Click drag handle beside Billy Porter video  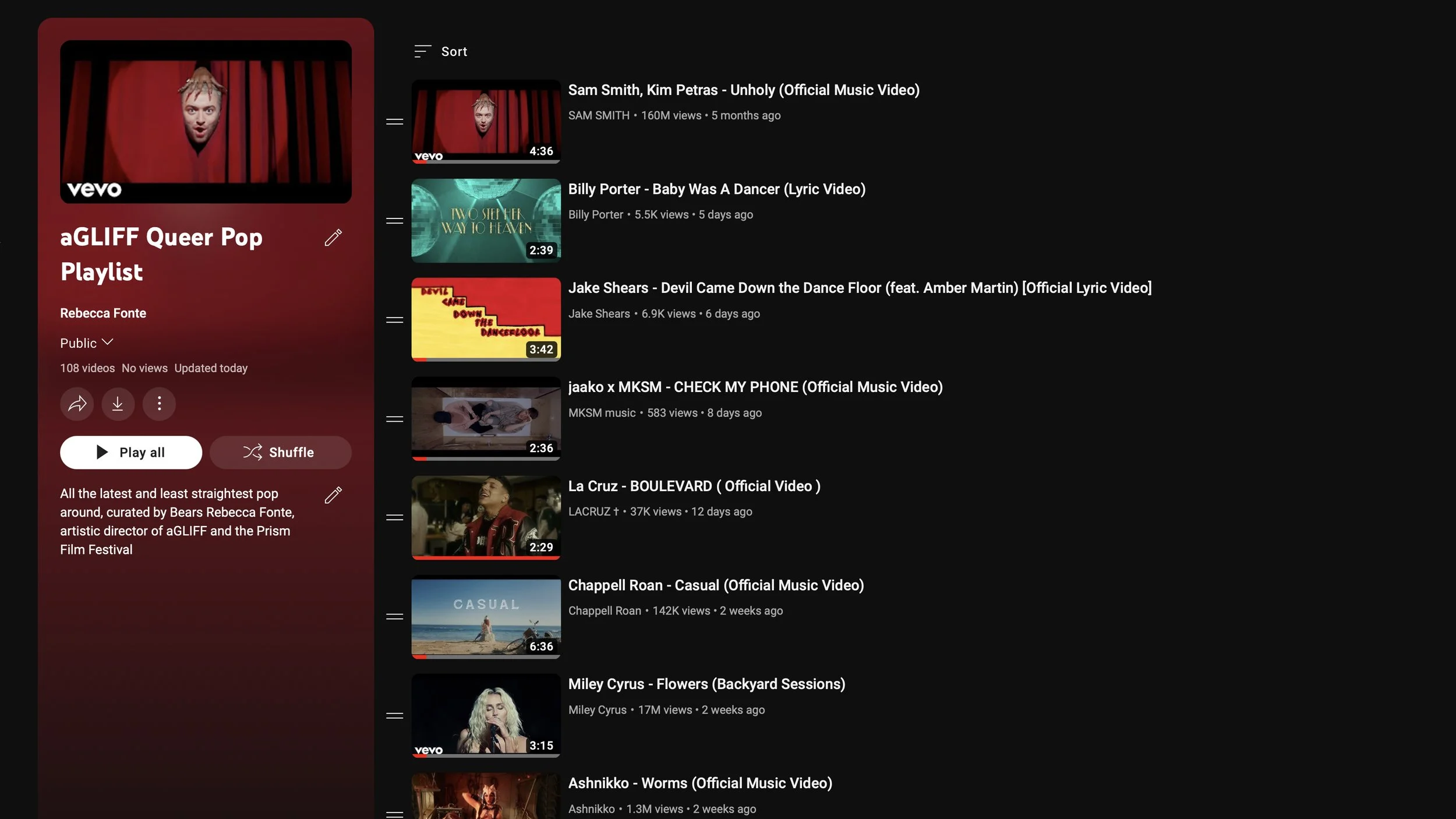point(394,221)
